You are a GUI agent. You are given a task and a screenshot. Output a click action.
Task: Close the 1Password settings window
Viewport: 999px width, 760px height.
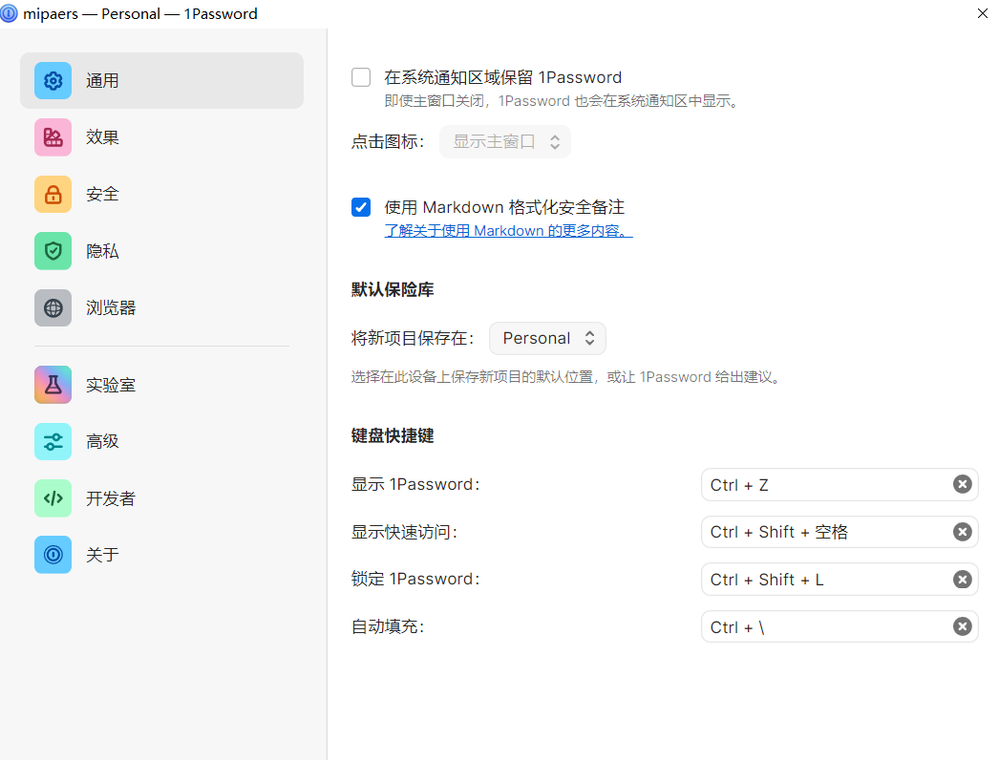(x=982, y=13)
